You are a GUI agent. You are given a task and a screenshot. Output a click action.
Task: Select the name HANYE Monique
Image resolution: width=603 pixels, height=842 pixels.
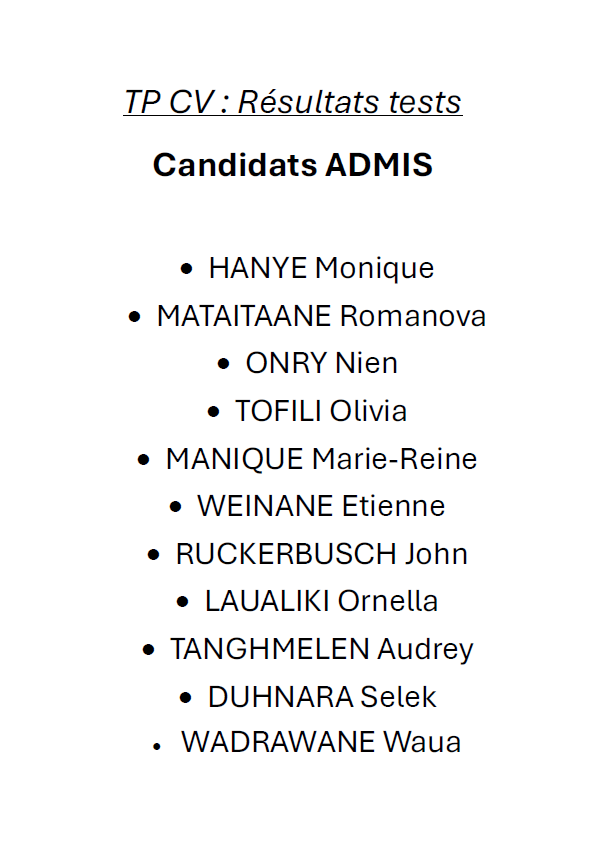click(x=321, y=268)
